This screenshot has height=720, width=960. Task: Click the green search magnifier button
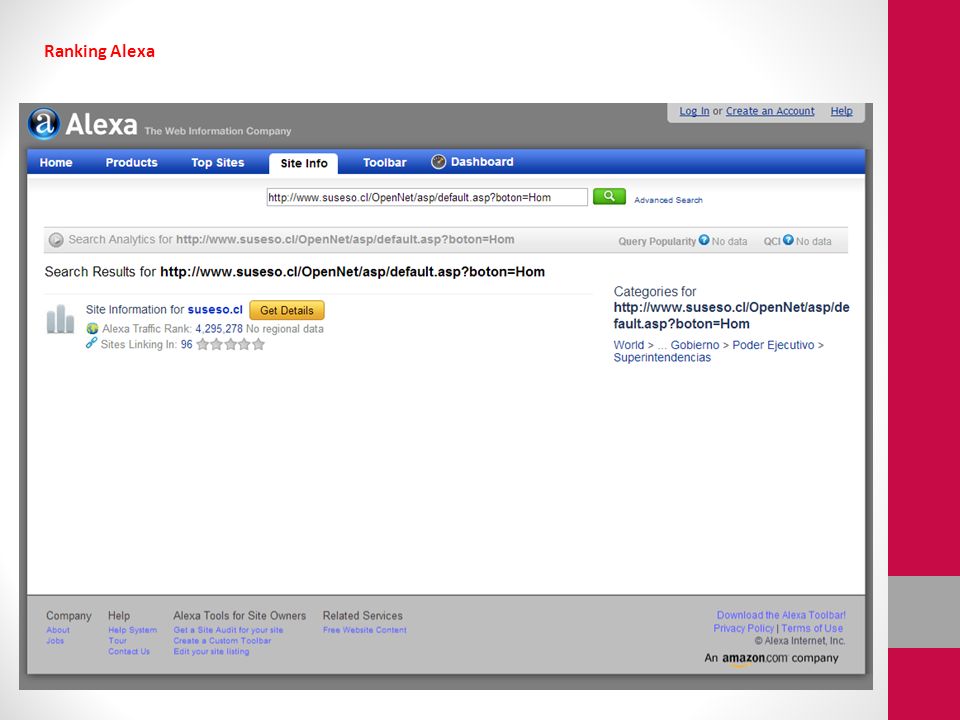coord(609,196)
